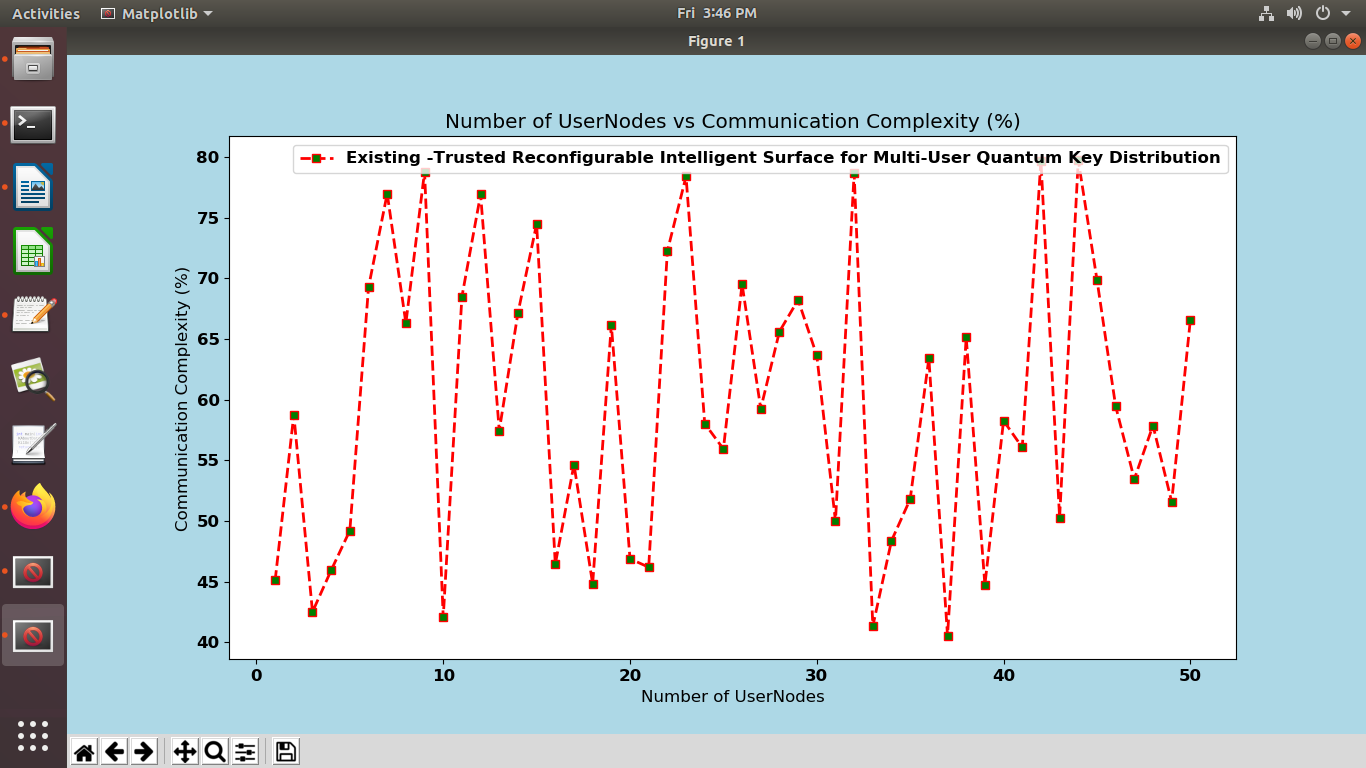Screen dimensions: 1366x768
Task: Open LibreOffice Calc from the dock
Action: coord(33,251)
